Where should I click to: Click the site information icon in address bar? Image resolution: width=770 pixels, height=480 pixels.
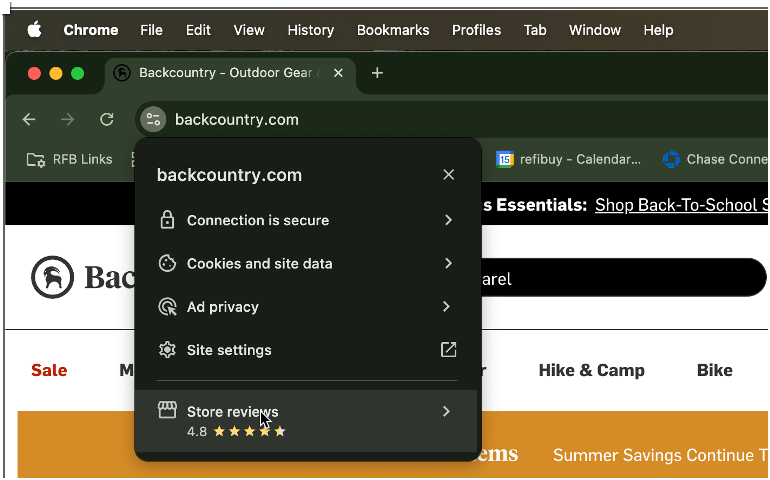coord(153,119)
